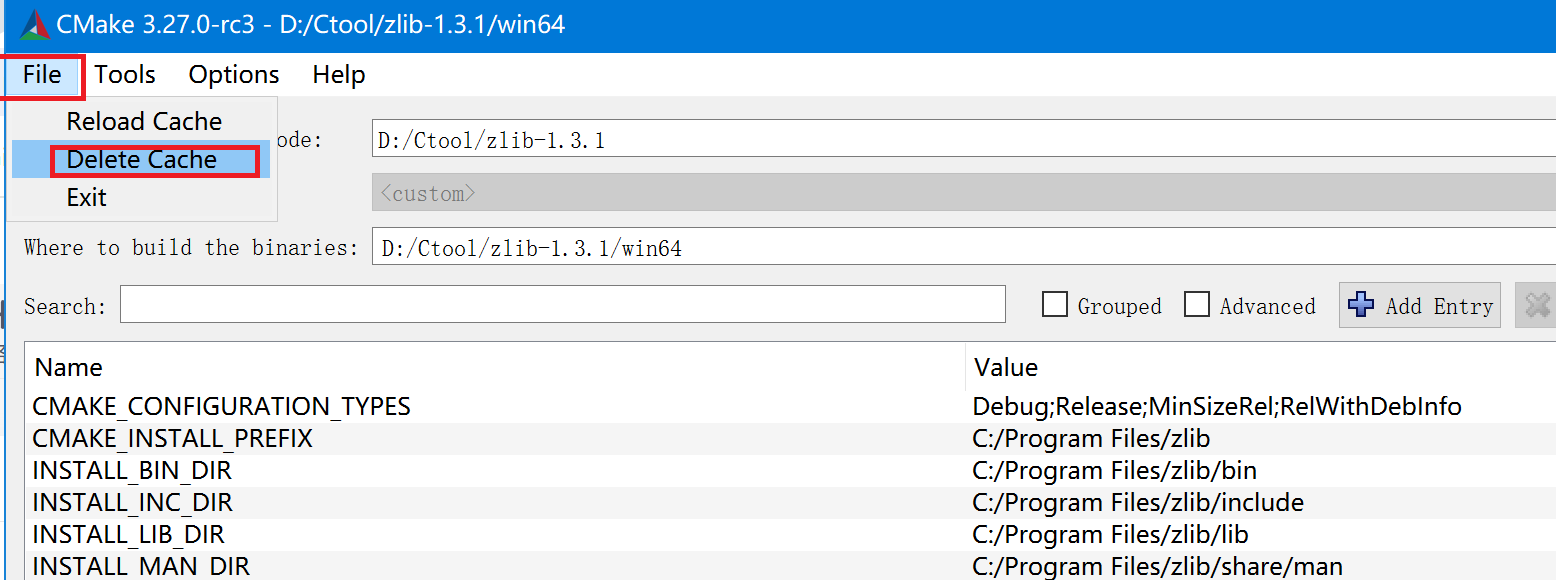Click value Debug;Release;MinSizeRel;RelWithDebInfo
The image size is (1556, 580).
1217,407
